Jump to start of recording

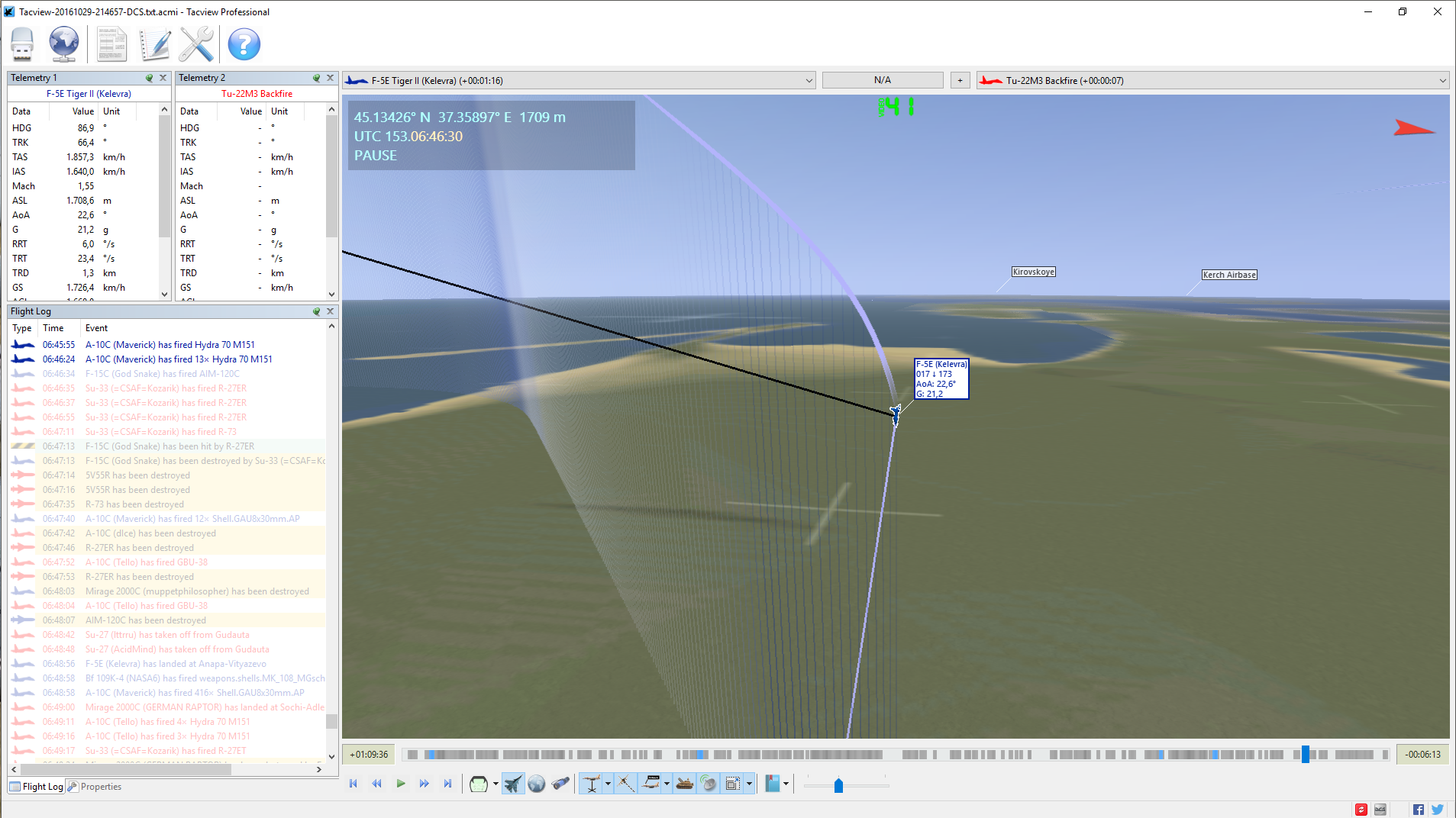click(354, 784)
